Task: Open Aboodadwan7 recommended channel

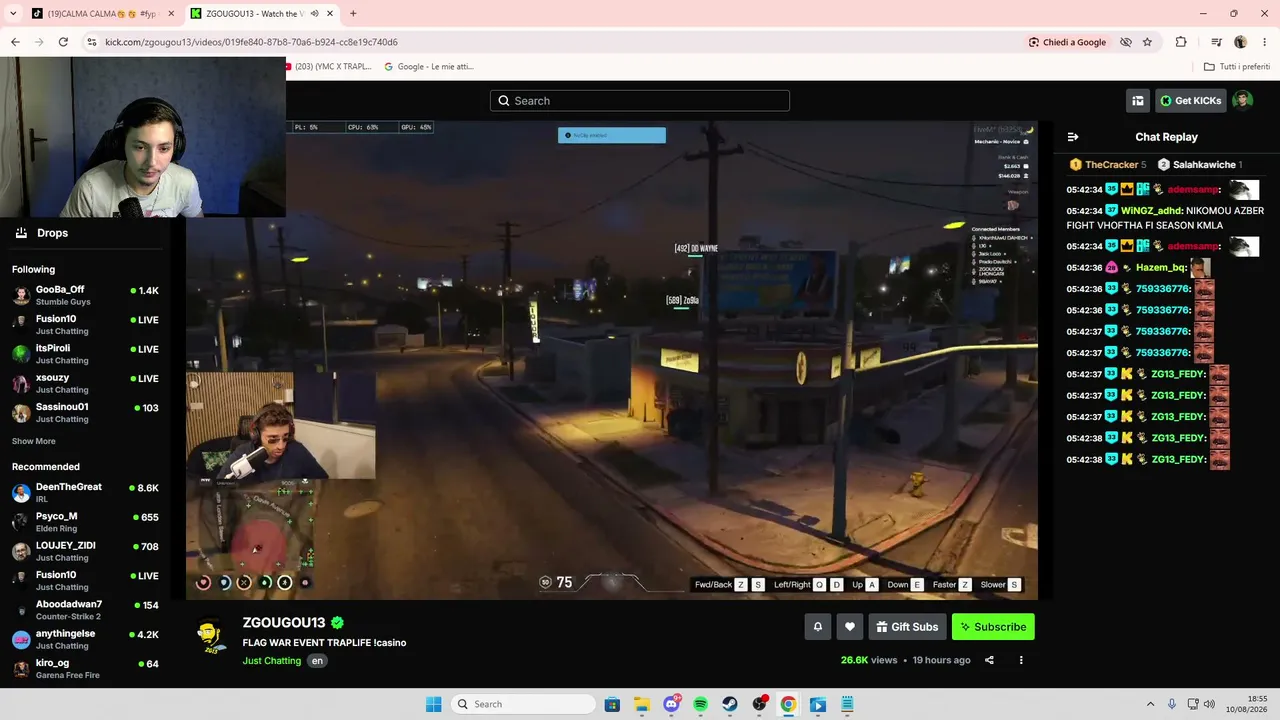Action: (x=85, y=610)
